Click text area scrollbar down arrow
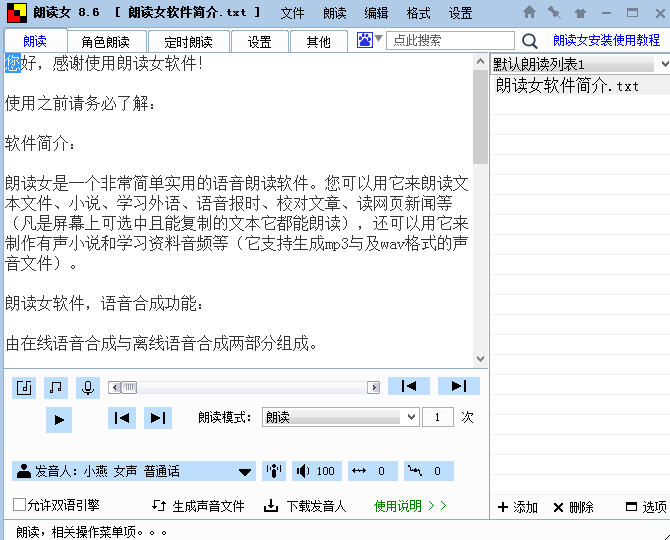 [x=480, y=359]
